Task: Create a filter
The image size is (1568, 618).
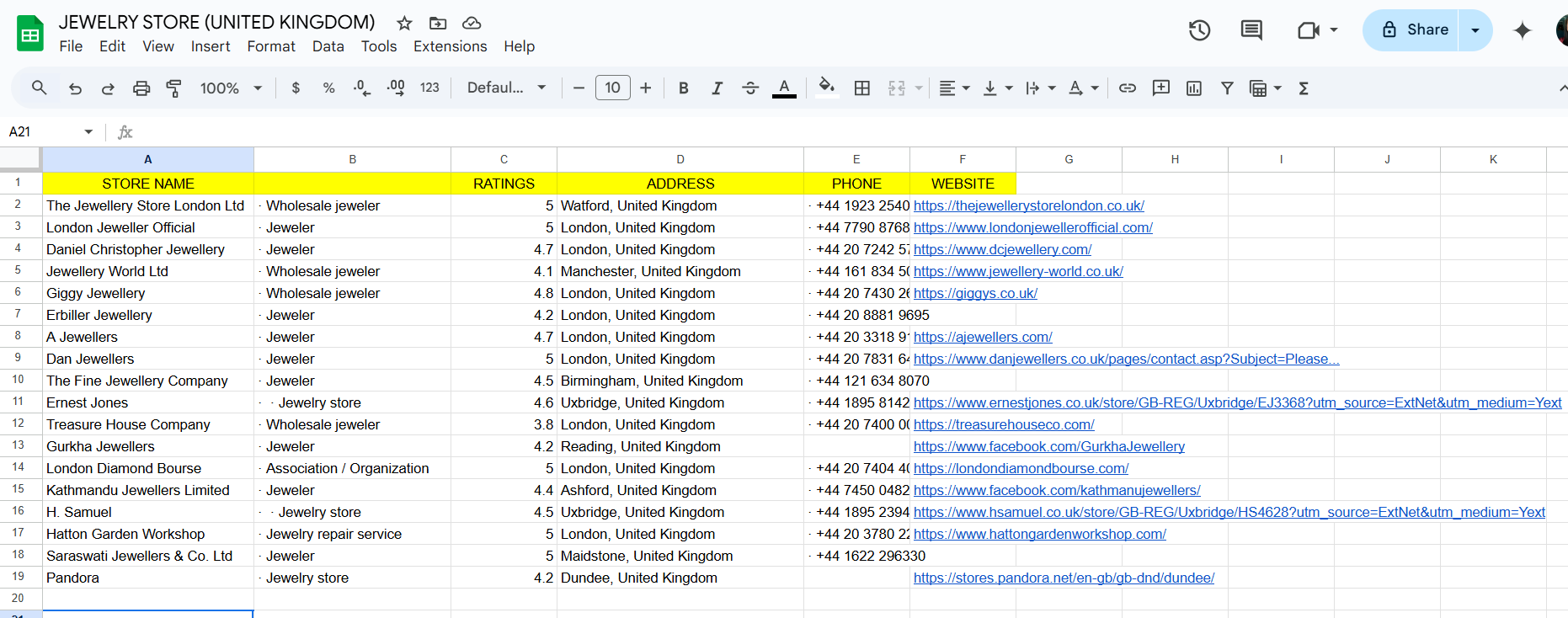Action: [x=1227, y=88]
